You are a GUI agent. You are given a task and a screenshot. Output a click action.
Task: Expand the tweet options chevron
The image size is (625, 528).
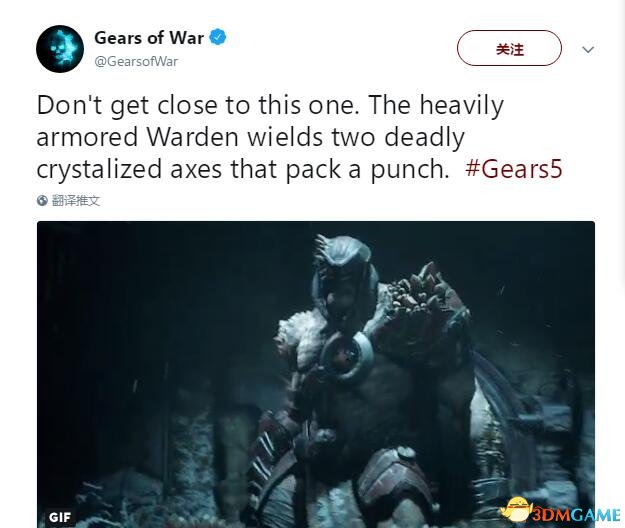588,49
